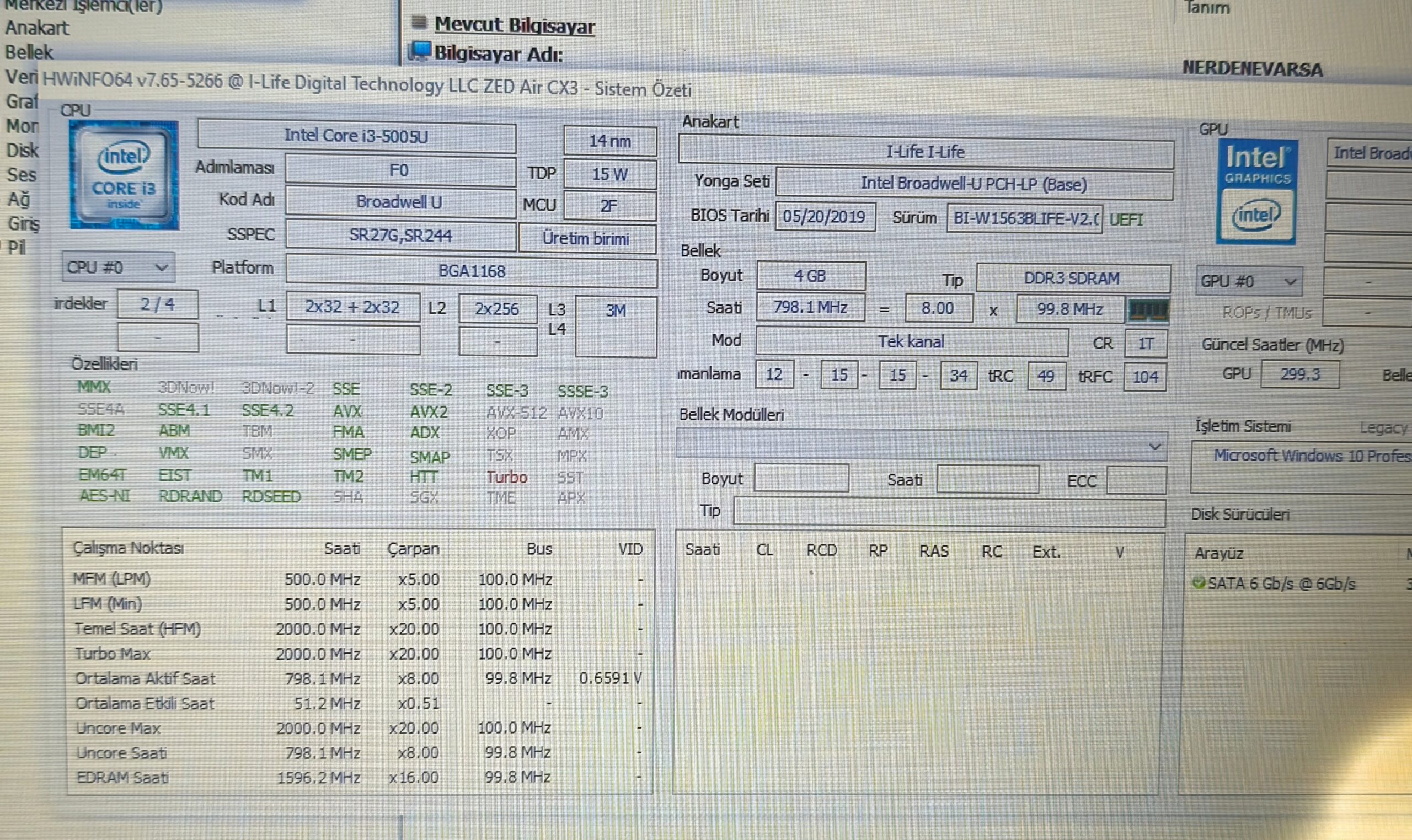Click the EDRAM Saati row

click(x=359, y=777)
